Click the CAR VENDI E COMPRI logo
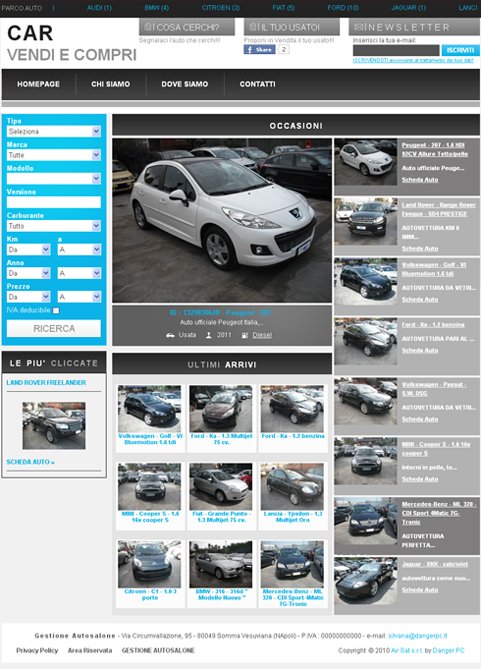This screenshot has width=481, height=669. (x=72, y=43)
